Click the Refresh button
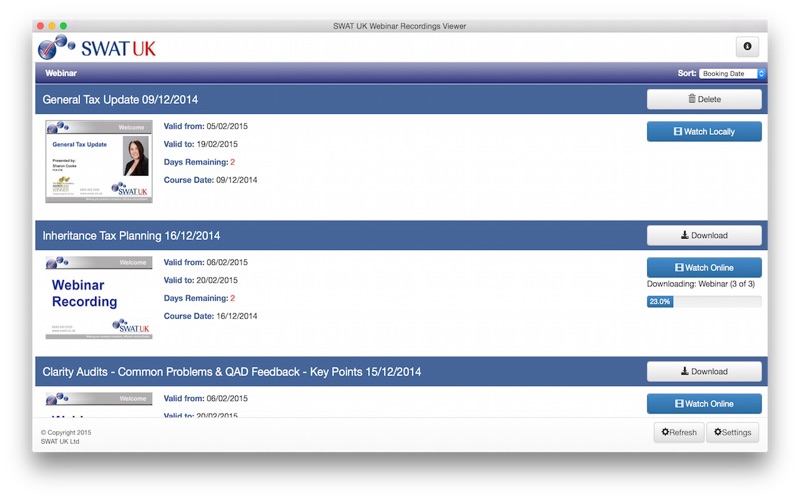 click(x=679, y=433)
